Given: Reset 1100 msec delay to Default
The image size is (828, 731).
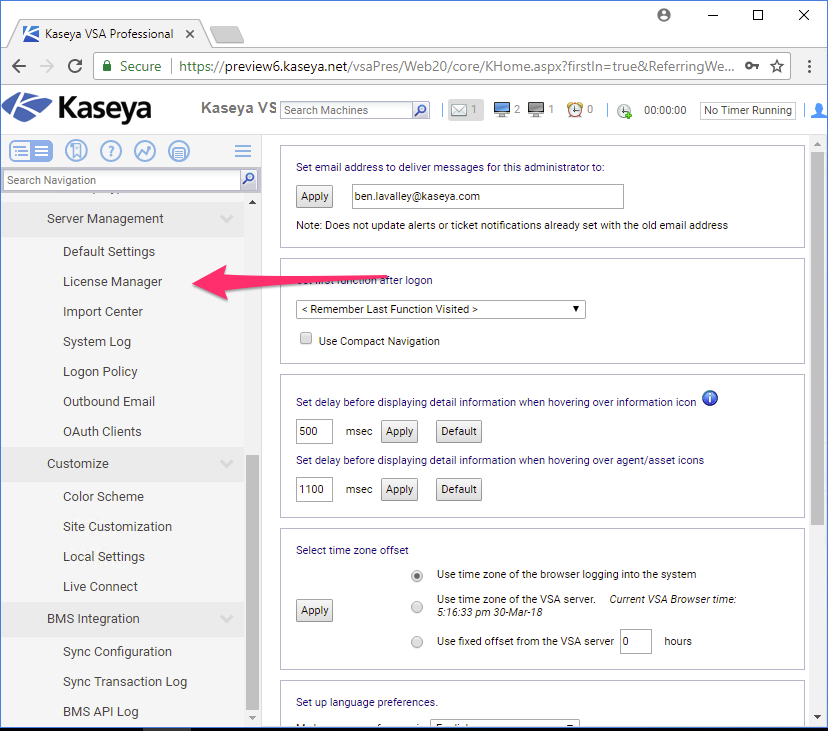Looking at the screenshot, I should pyautogui.click(x=458, y=490).
